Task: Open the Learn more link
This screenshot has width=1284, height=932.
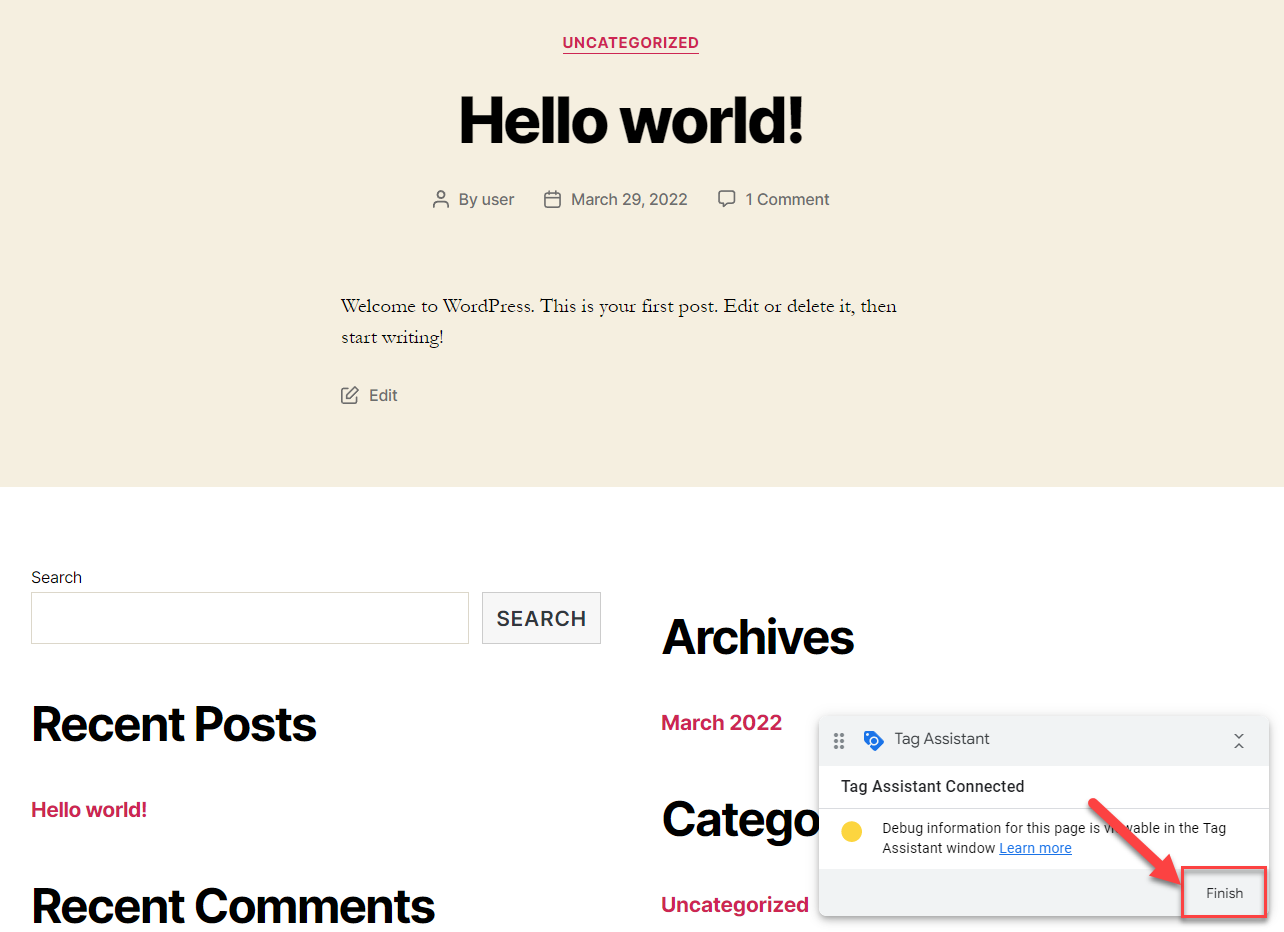Action: (1035, 848)
